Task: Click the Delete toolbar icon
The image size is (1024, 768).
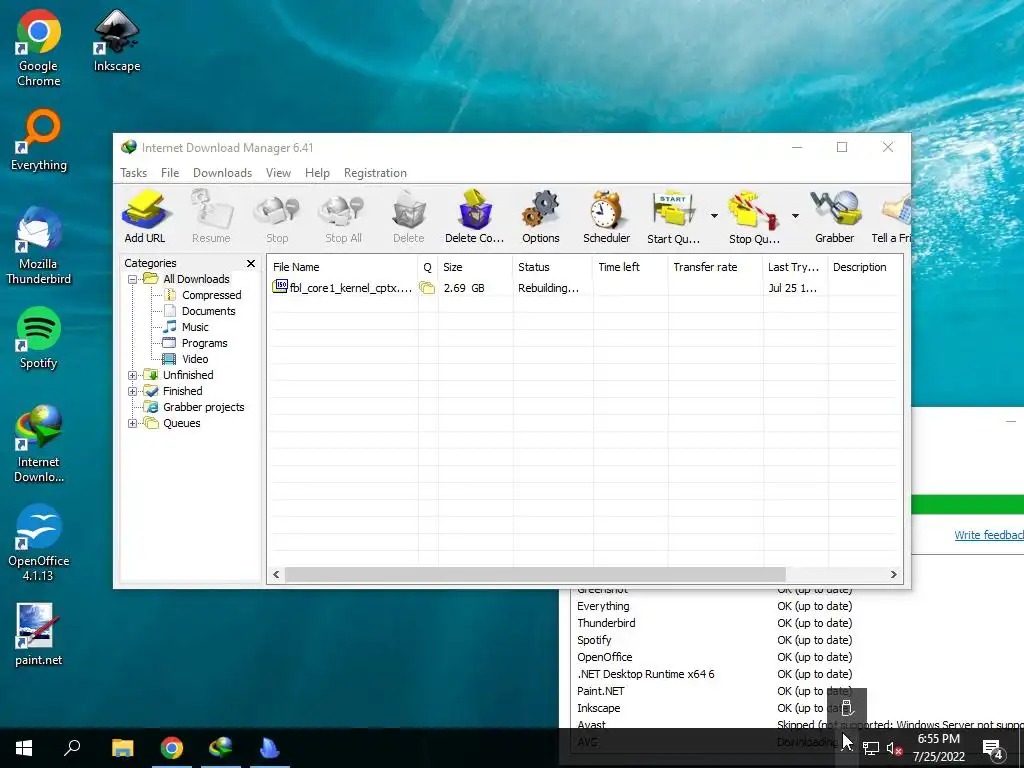Action: coord(409,217)
